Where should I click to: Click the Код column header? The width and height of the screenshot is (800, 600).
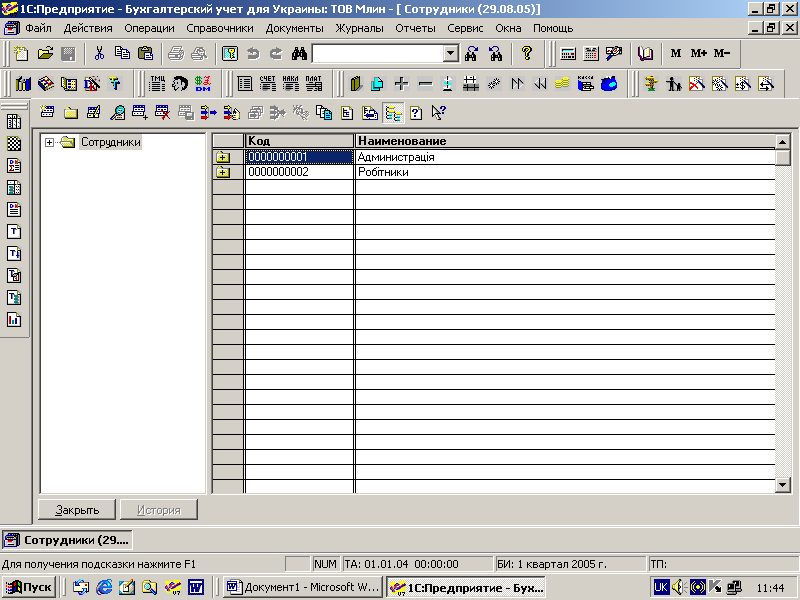point(299,141)
